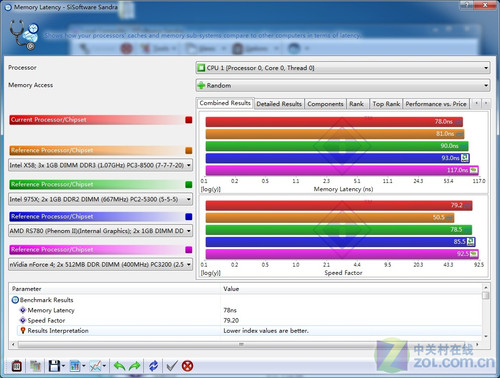
Task: Click the green forward arrow
Action: click(135, 366)
